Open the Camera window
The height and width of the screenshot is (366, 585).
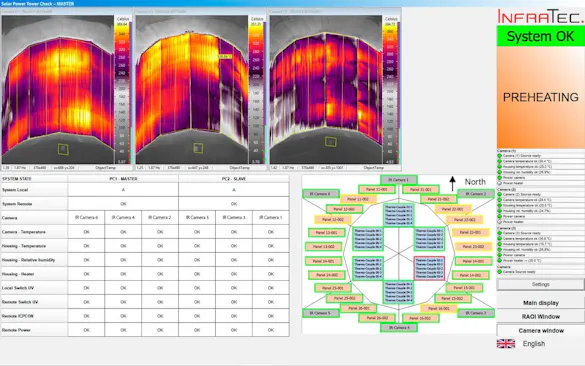541,331
